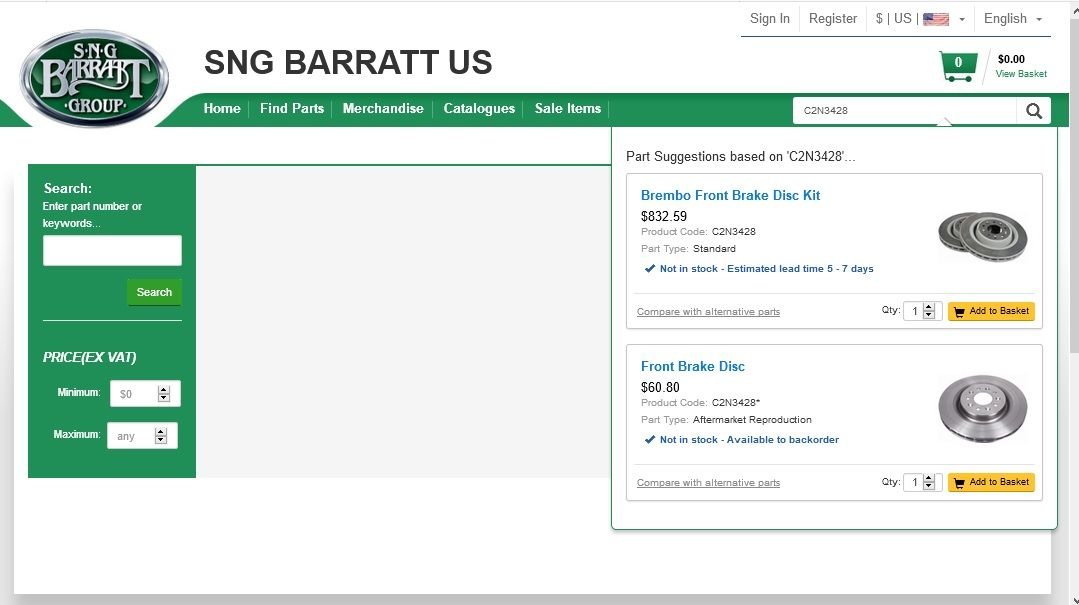The height and width of the screenshot is (605, 1079).
Task: Select Catalogues in the navigation bar
Action: coord(479,108)
